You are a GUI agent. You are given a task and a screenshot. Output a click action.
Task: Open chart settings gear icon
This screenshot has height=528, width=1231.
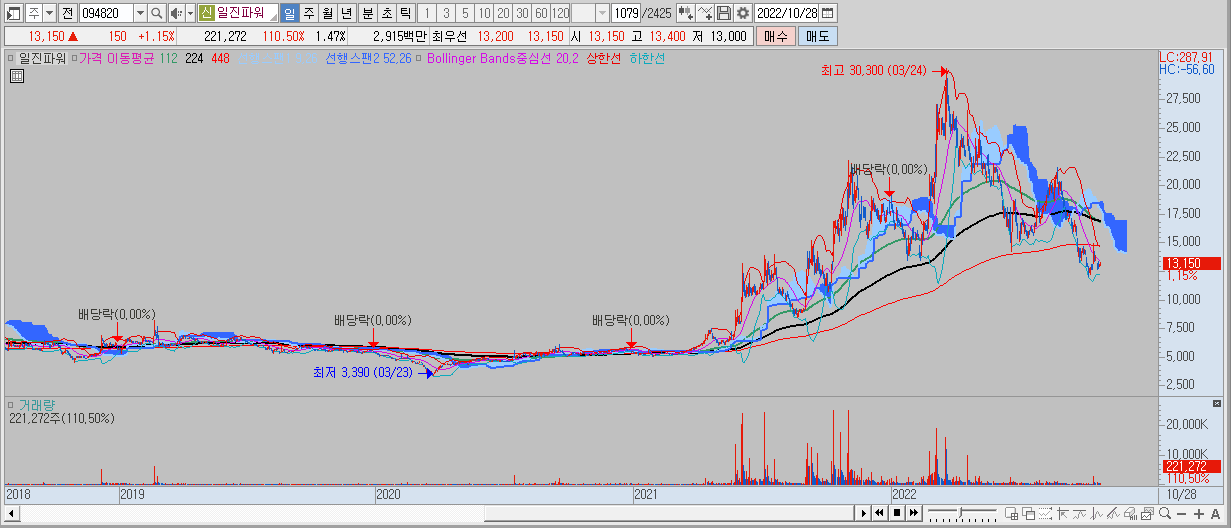coord(742,13)
